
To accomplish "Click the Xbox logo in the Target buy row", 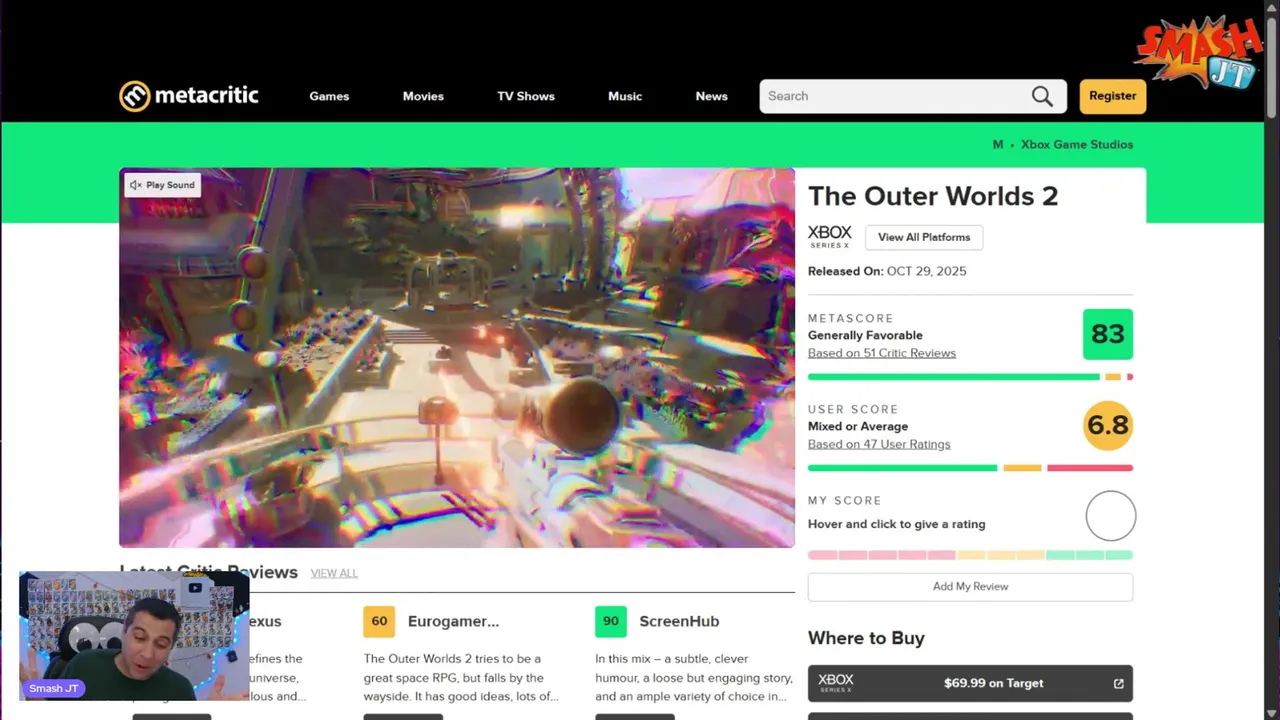I will click(836, 683).
